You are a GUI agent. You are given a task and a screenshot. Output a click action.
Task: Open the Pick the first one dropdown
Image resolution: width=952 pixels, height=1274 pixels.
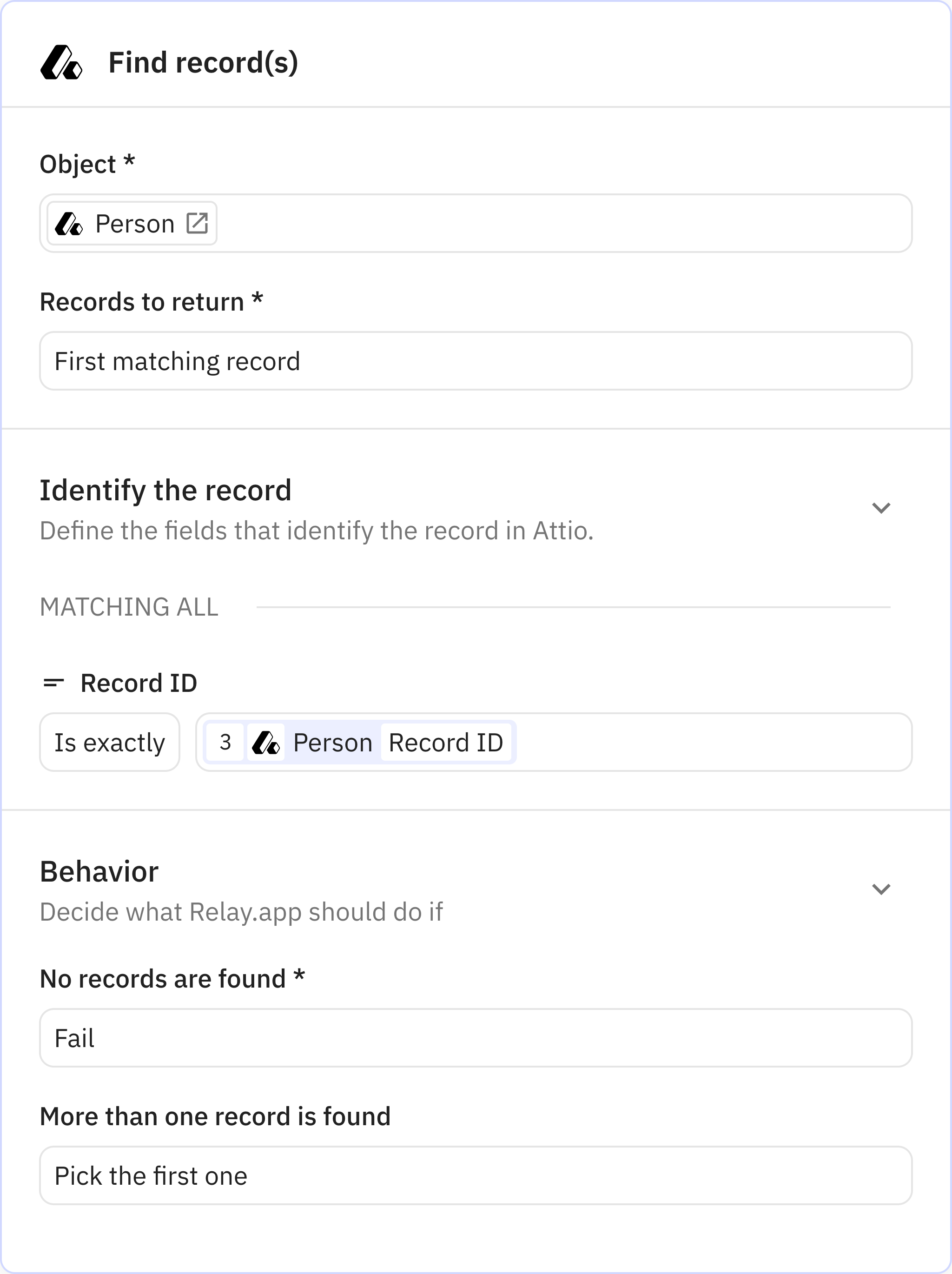coord(476,1175)
